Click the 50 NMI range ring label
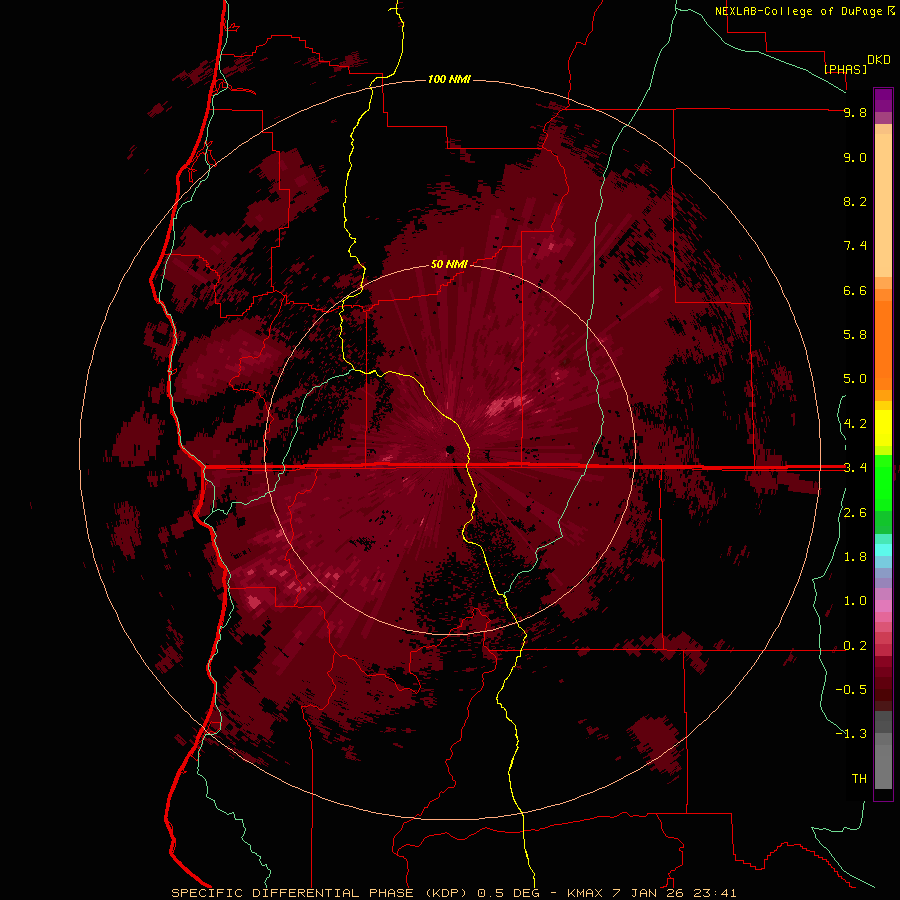Screen dimensions: 900x900 click(x=449, y=264)
